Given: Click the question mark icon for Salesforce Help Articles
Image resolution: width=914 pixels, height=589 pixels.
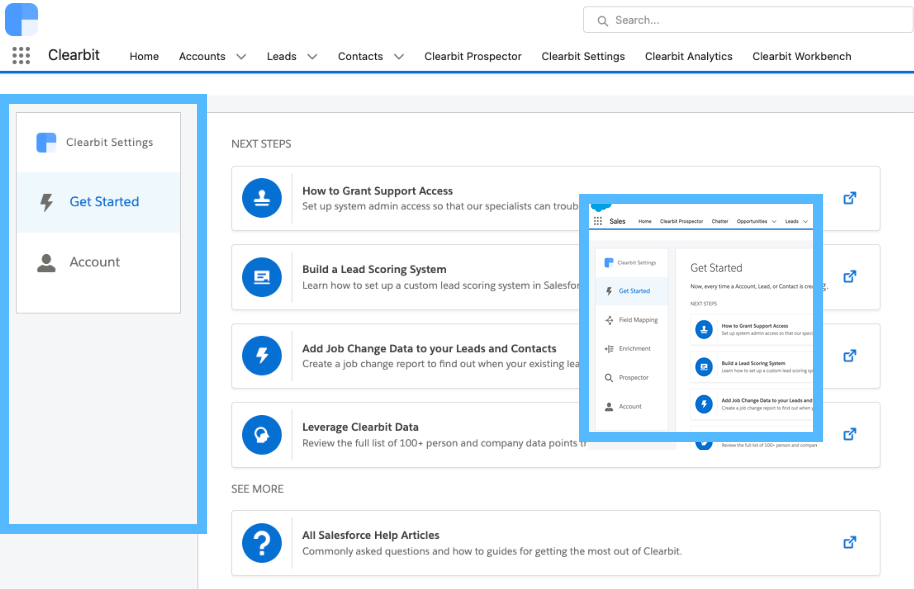Looking at the screenshot, I should [262, 543].
